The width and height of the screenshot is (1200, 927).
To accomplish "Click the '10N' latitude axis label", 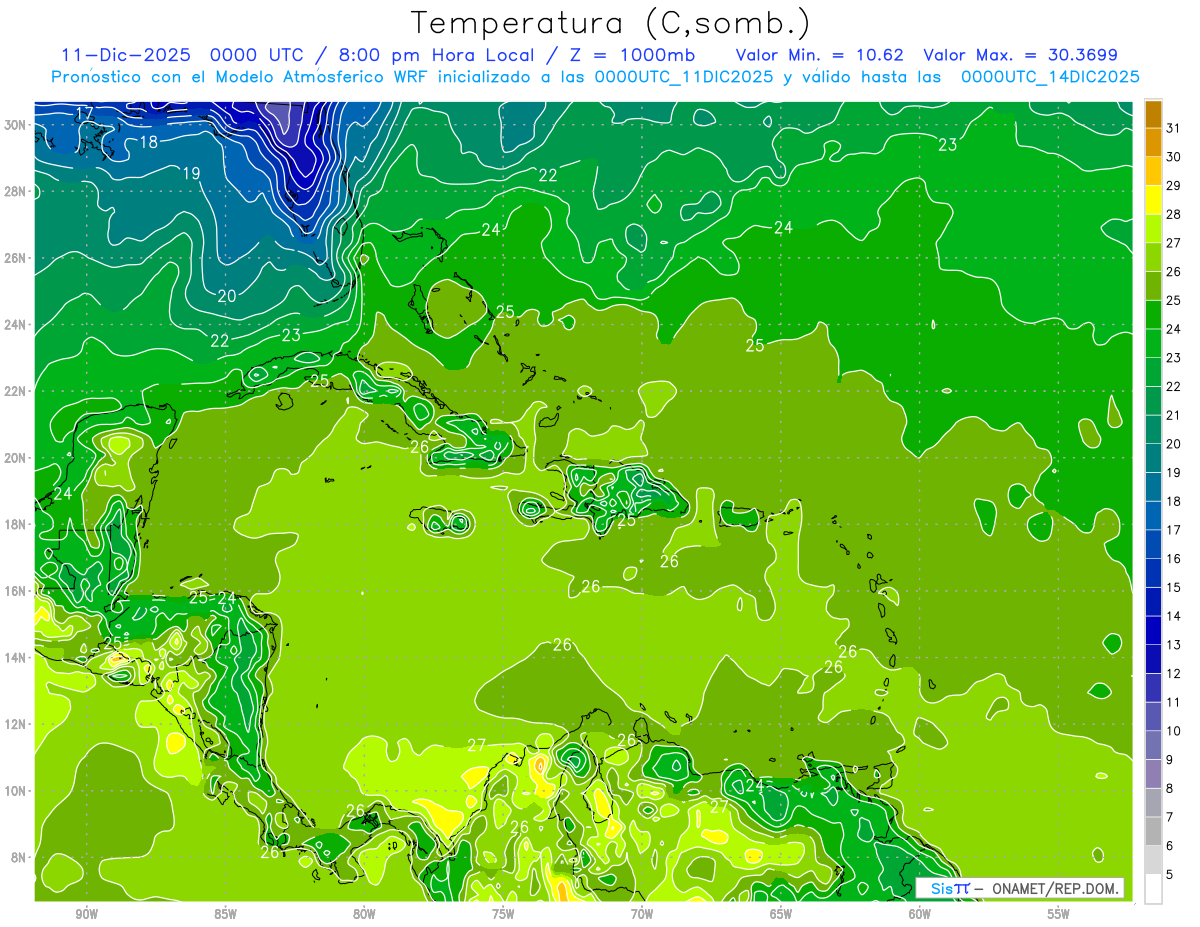I will pos(14,791).
